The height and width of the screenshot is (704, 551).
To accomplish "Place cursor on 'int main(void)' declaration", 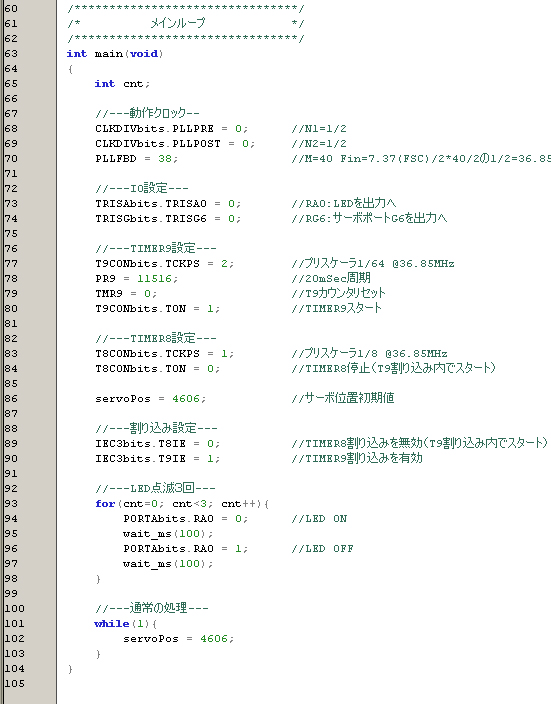I will click(x=115, y=54).
